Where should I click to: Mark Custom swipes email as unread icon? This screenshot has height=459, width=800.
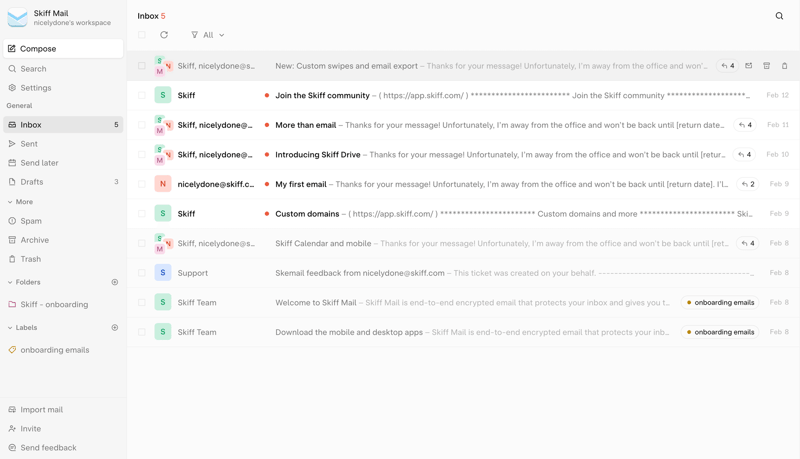coord(748,66)
